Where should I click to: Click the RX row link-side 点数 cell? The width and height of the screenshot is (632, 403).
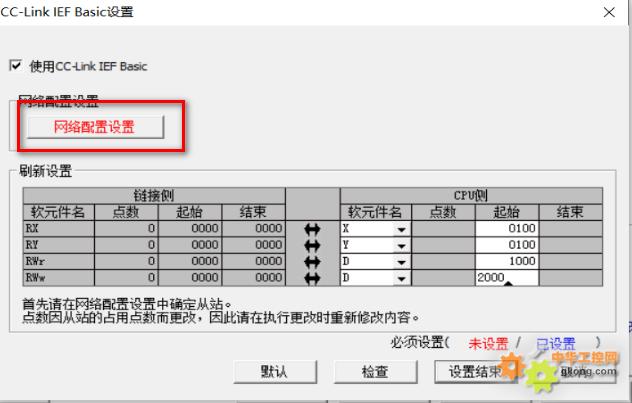point(126,229)
